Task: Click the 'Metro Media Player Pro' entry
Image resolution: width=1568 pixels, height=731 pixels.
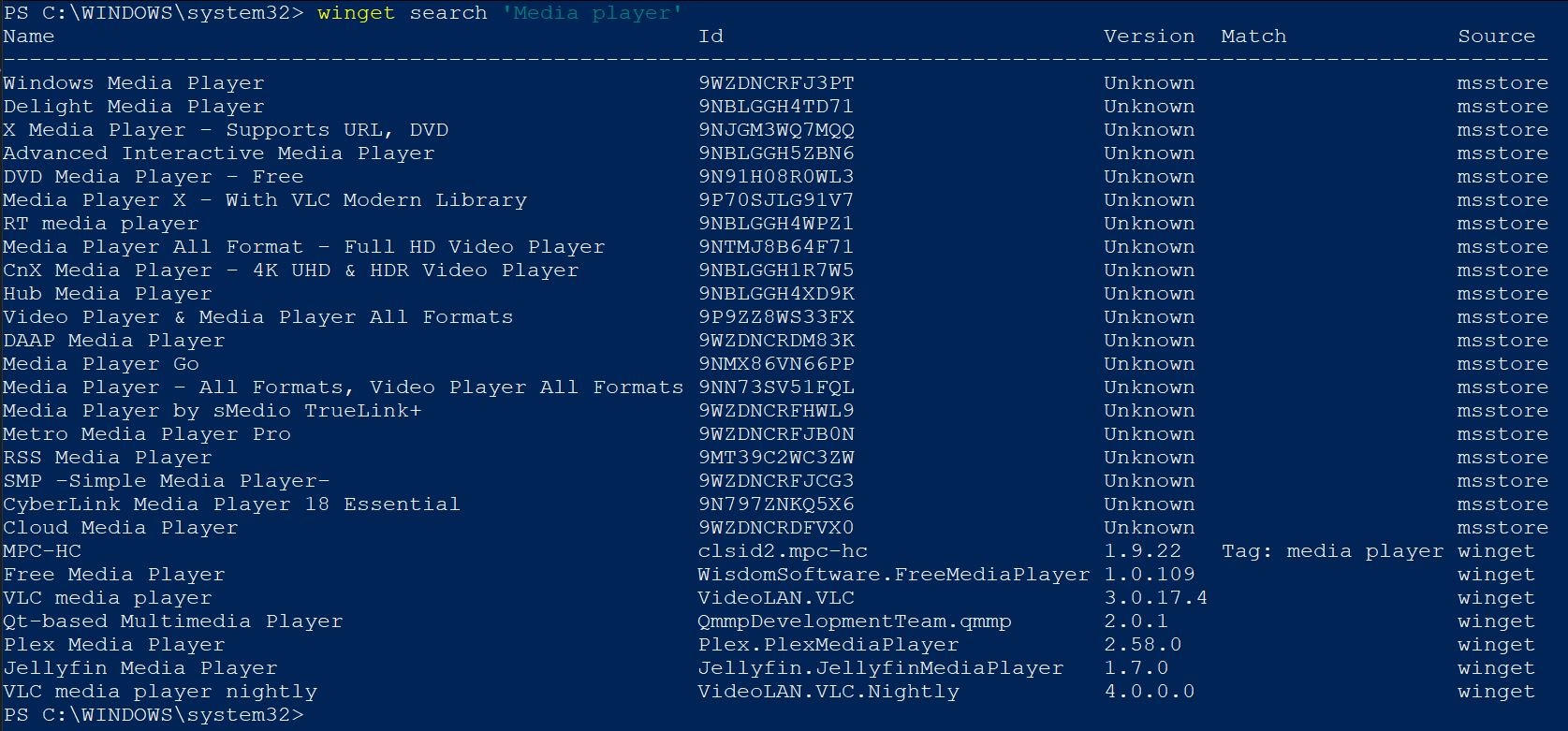Action: point(147,434)
